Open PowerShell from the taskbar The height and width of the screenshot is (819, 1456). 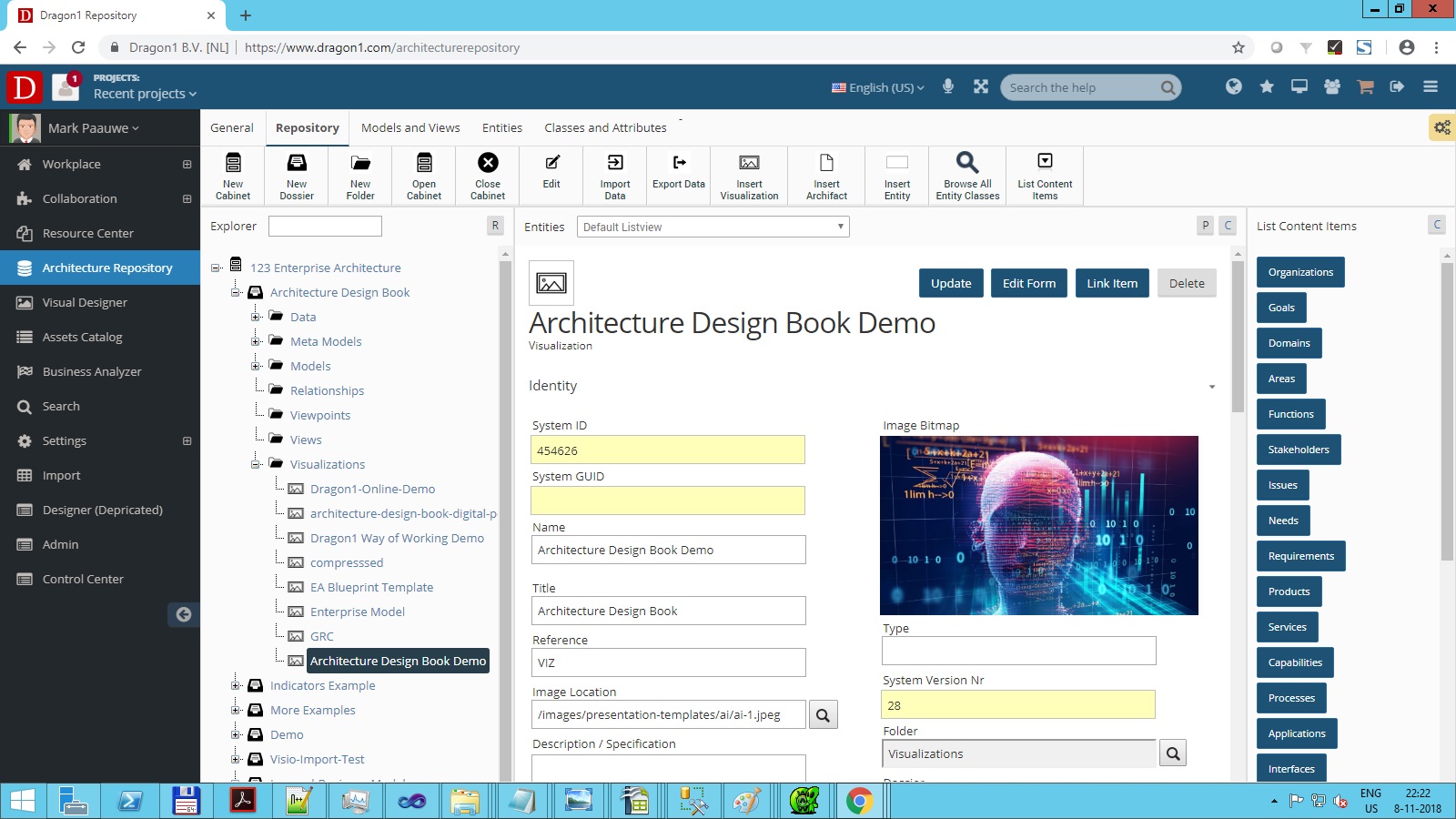(x=130, y=801)
